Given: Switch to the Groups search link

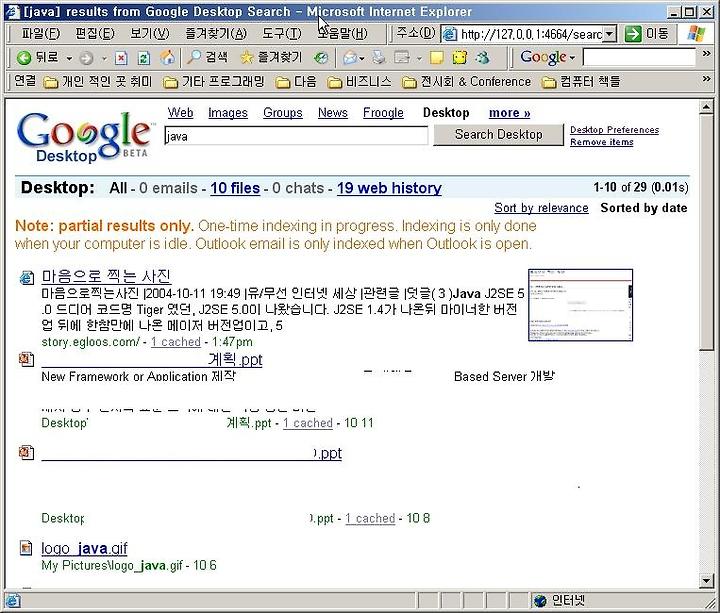Looking at the screenshot, I should click(x=283, y=112).
